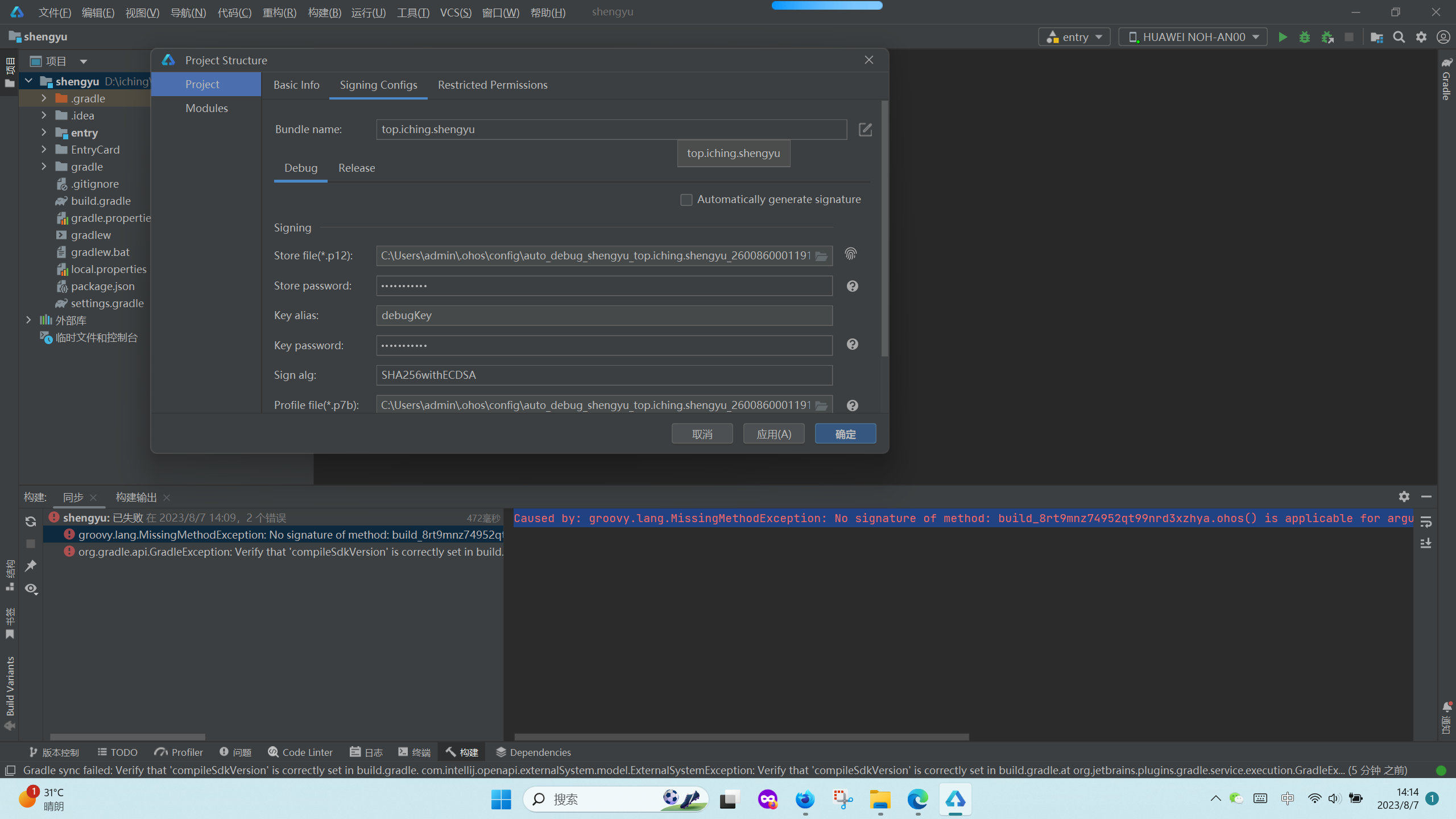Select build.gradle in project tree
The height and width of the screenshot is (819, 1456).
coord(101,201)
